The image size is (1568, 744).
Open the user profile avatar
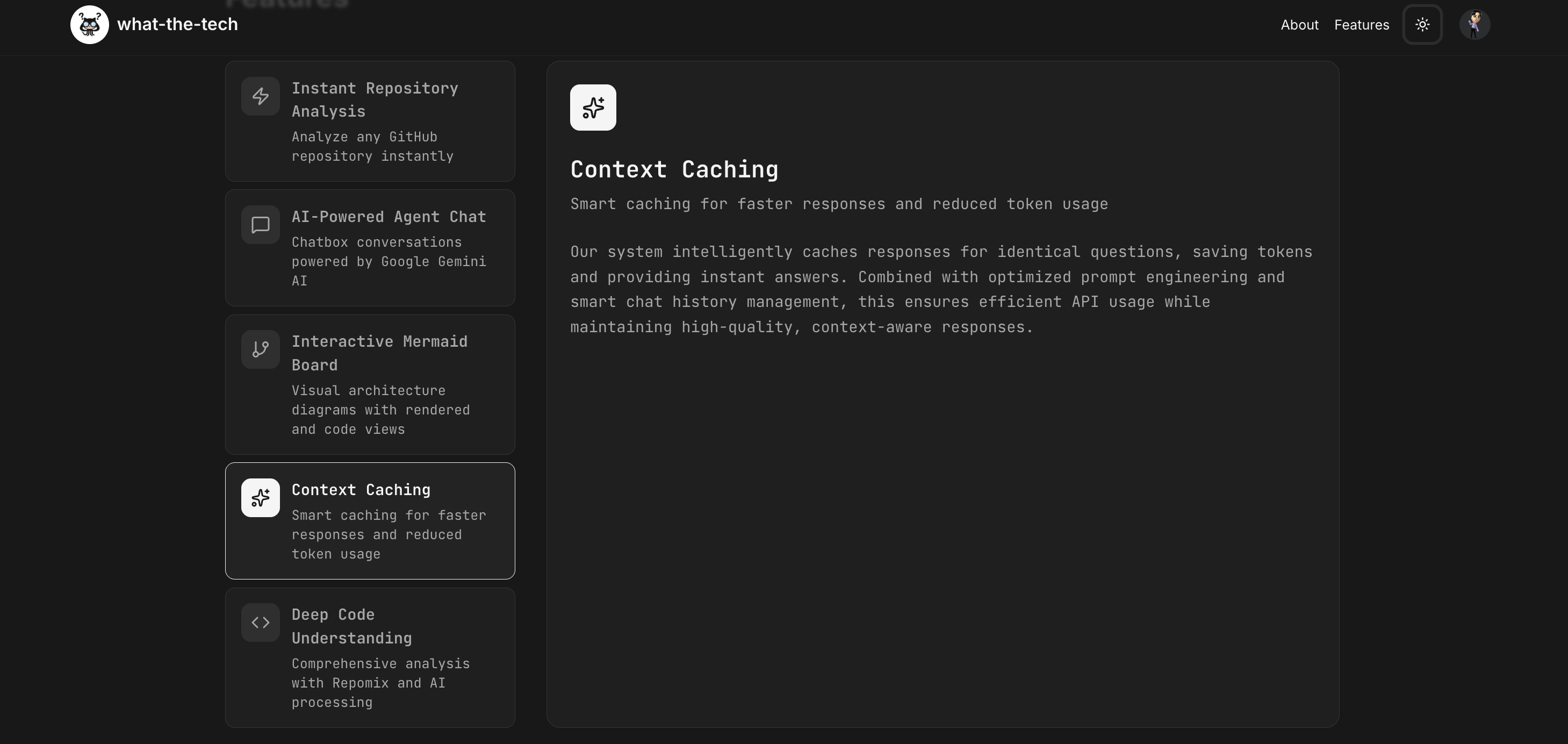point(1475,25)
